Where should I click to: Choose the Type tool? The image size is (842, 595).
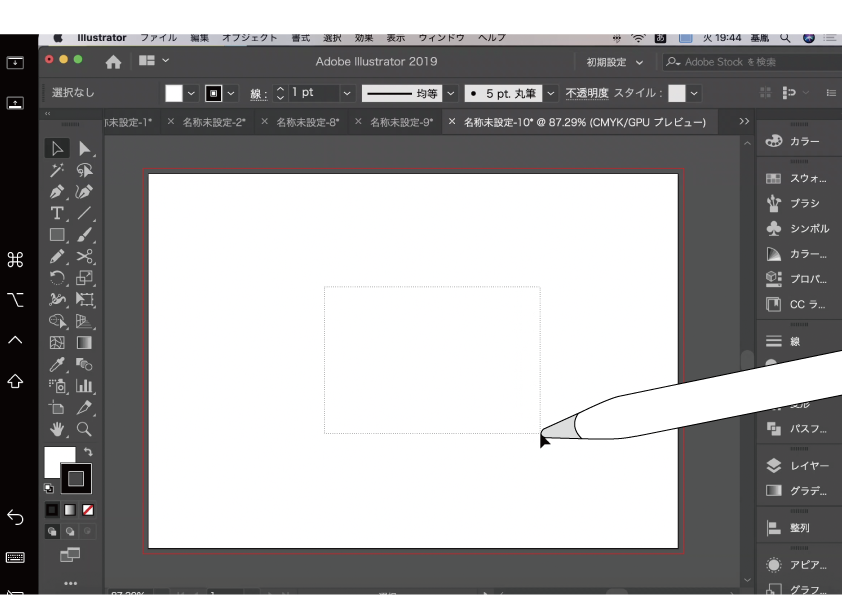58,213
